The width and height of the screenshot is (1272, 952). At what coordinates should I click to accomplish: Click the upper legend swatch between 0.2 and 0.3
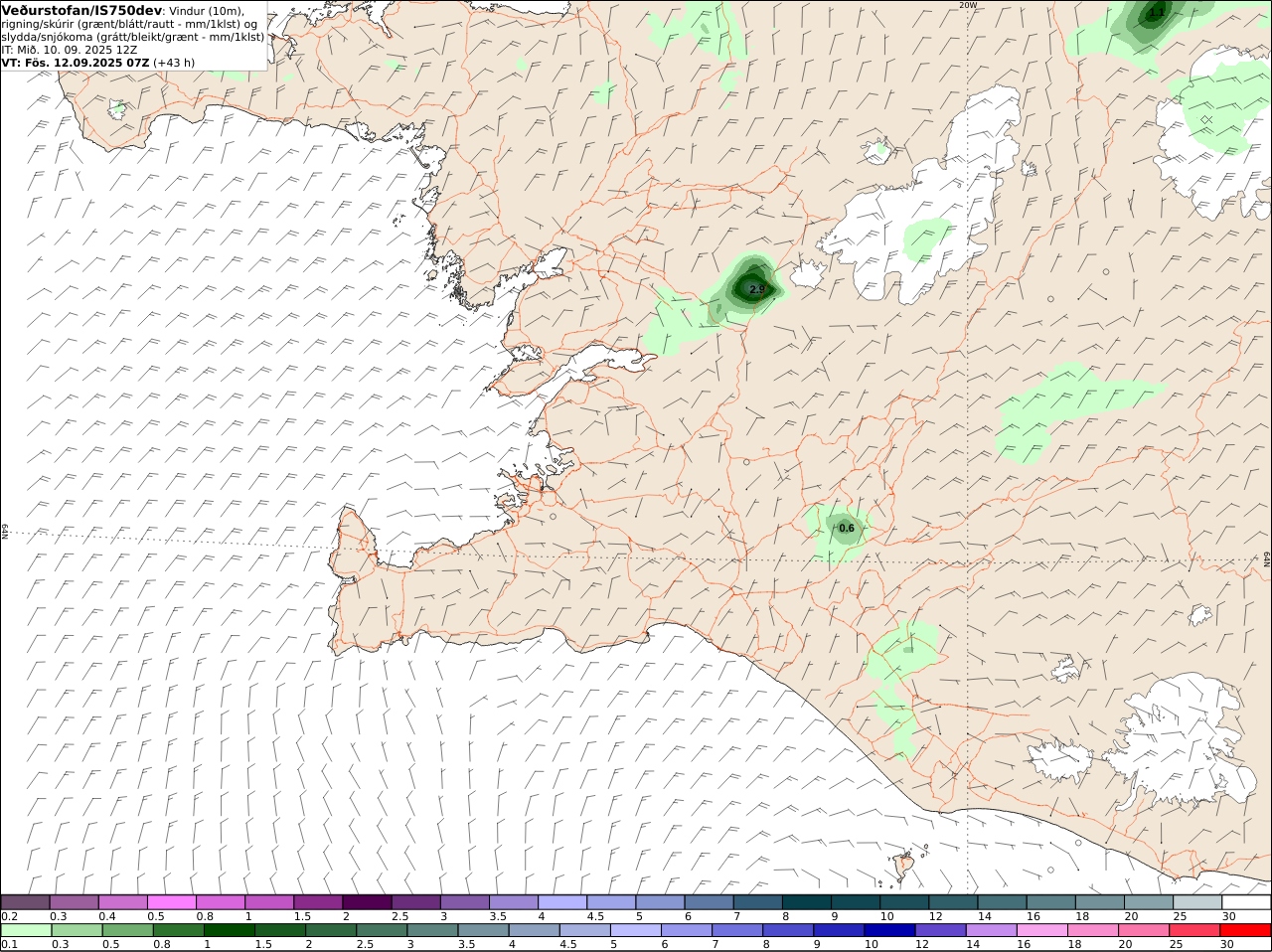(26, 902)
